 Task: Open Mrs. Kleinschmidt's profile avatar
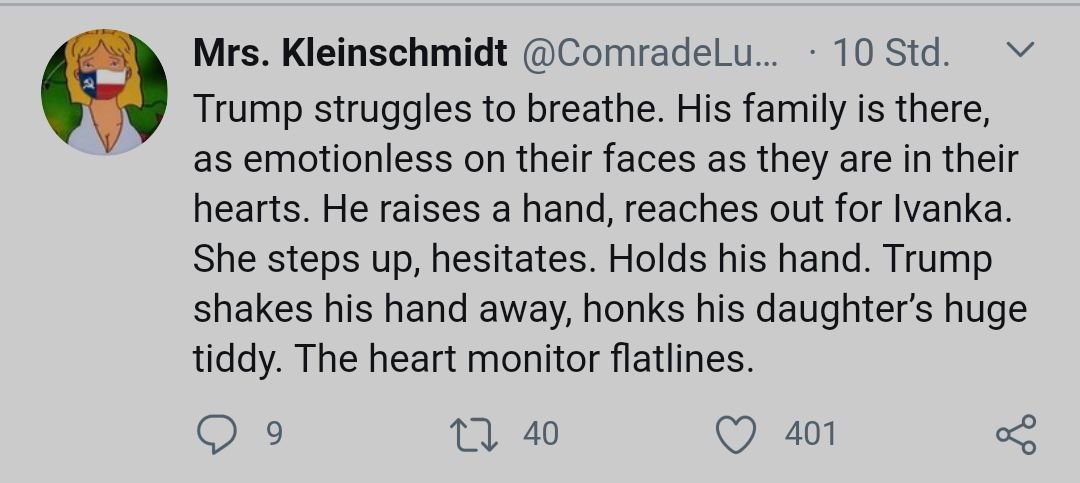(104, 92)
